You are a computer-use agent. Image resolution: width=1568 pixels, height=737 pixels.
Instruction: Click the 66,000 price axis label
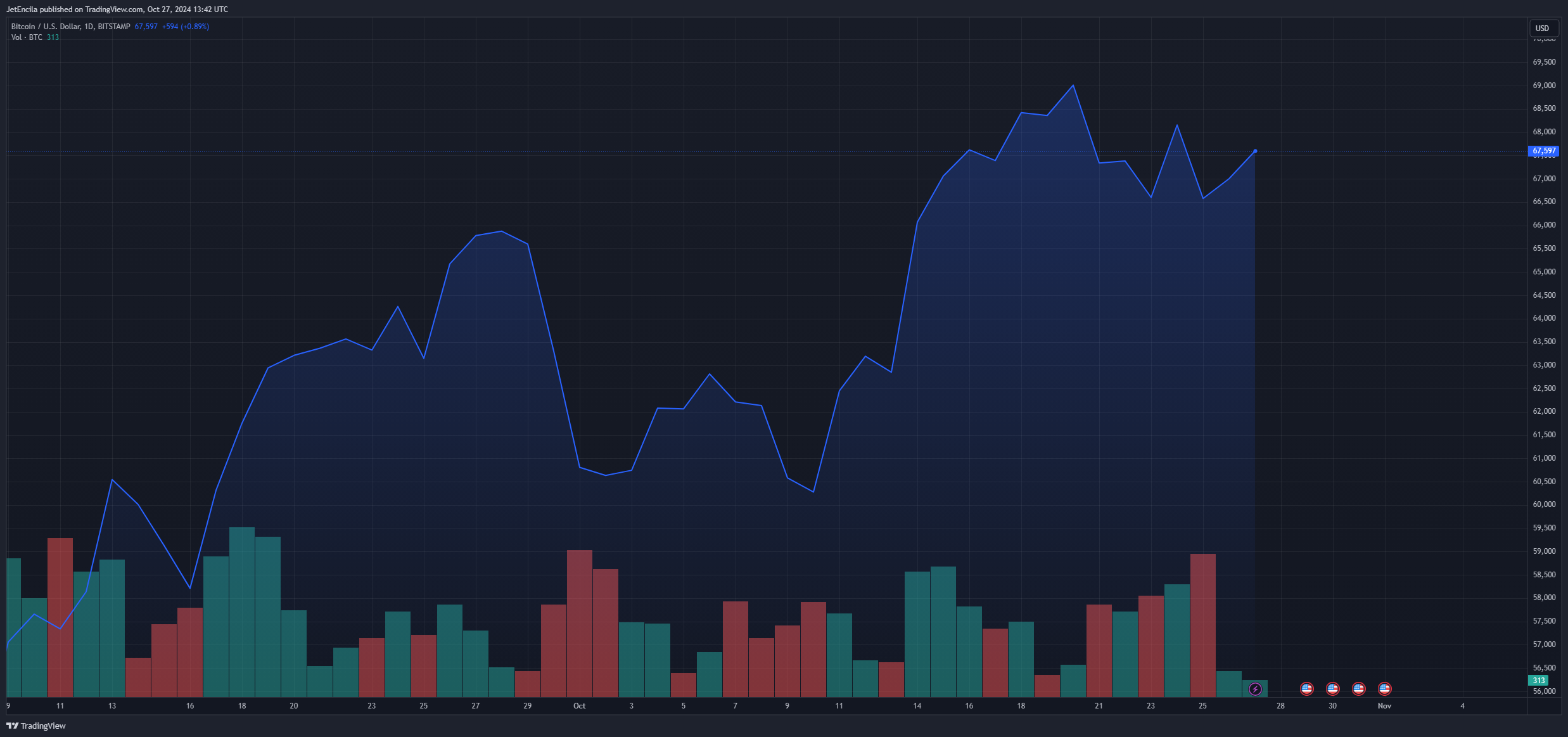tap(1544, 225)
